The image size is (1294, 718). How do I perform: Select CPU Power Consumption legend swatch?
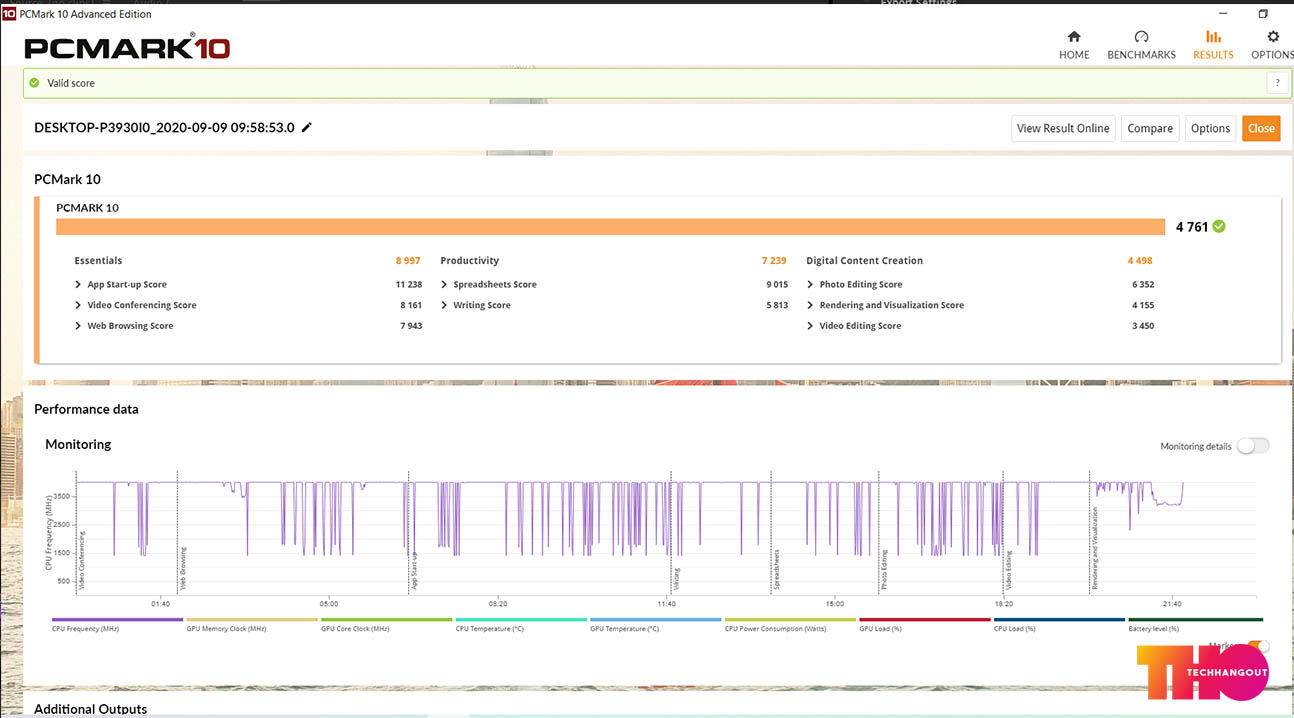[790, 620]
